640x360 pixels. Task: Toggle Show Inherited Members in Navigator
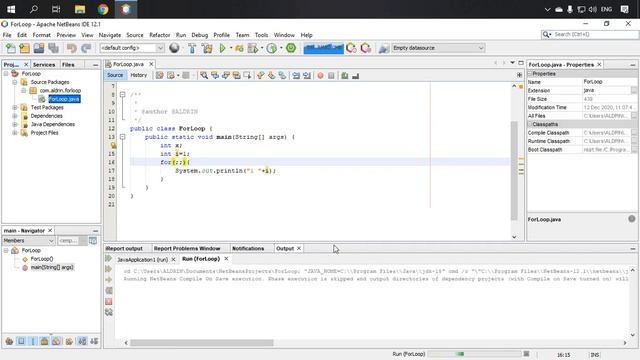[9, 341]
